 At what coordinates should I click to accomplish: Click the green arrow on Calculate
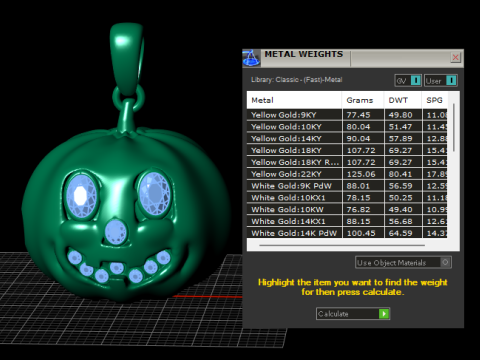click(x=384, y=314)
